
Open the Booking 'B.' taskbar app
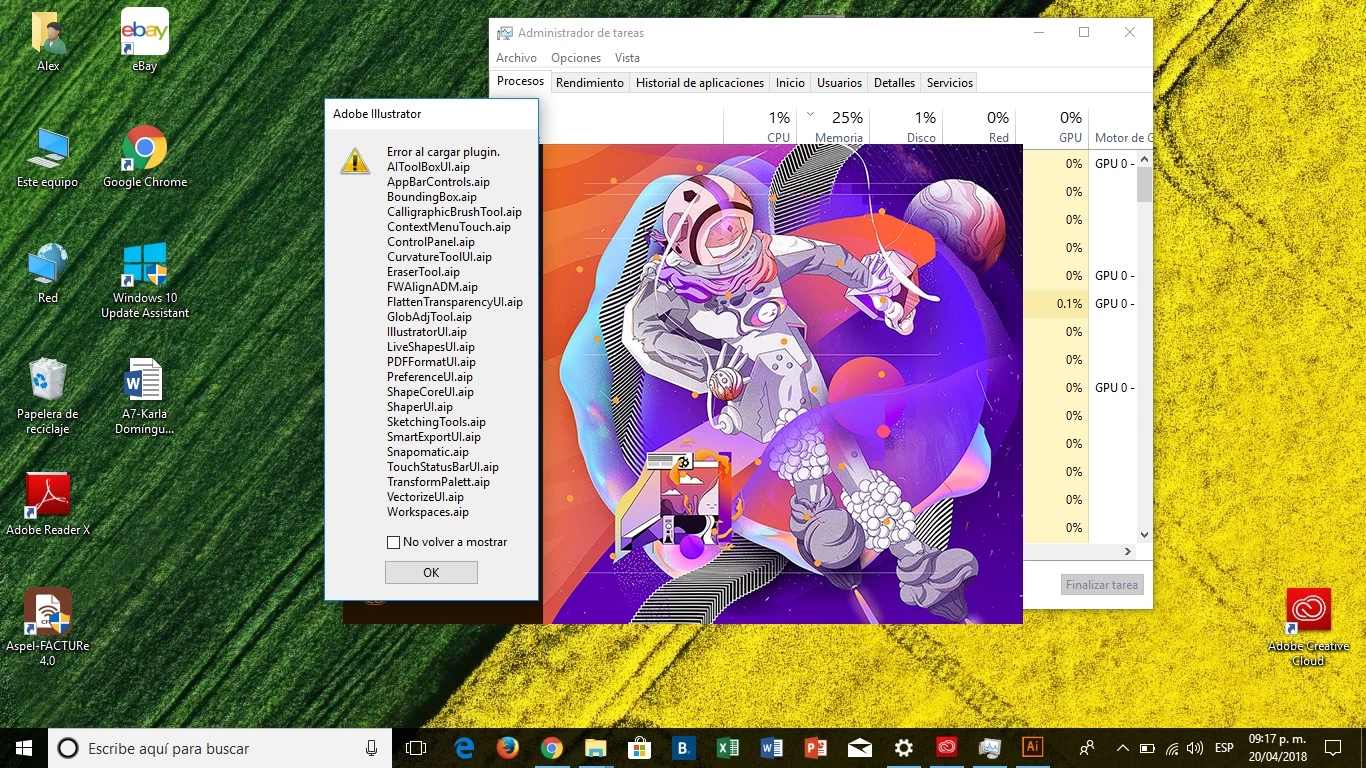click(684, 748)
